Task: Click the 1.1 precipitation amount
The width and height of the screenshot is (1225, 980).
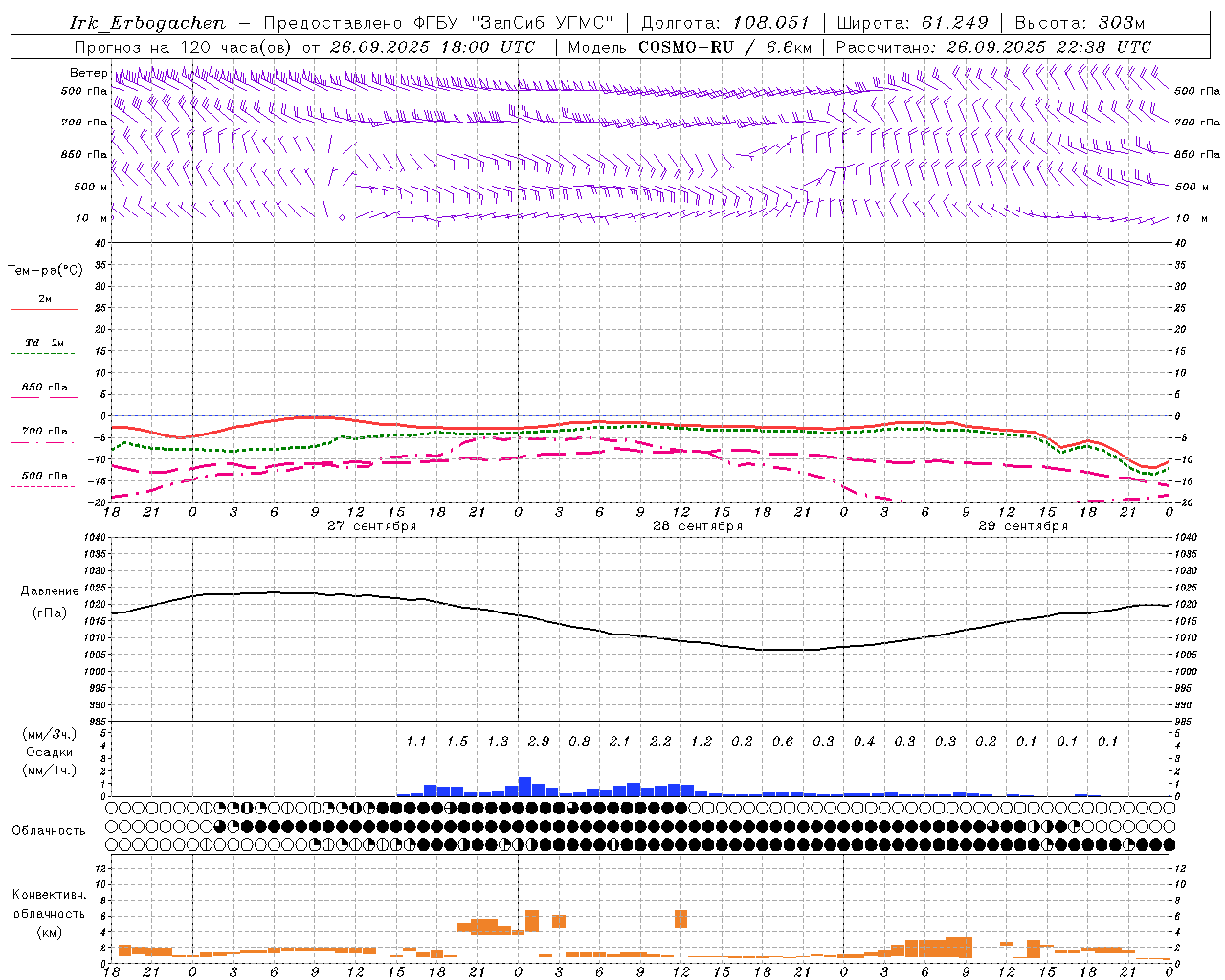Action: [x=416, y=742]
